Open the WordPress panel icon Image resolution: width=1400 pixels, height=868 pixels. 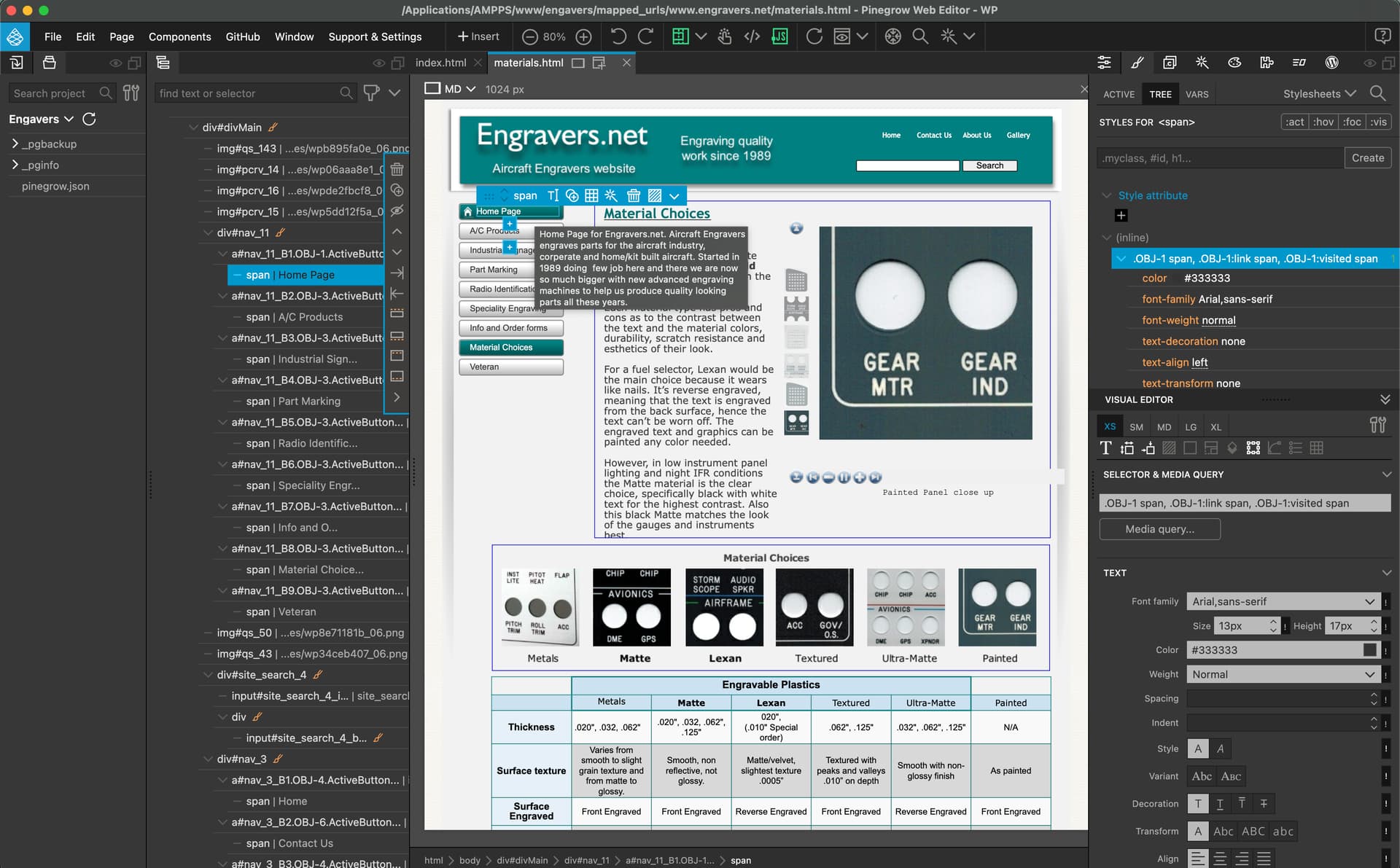(1331, 63)
